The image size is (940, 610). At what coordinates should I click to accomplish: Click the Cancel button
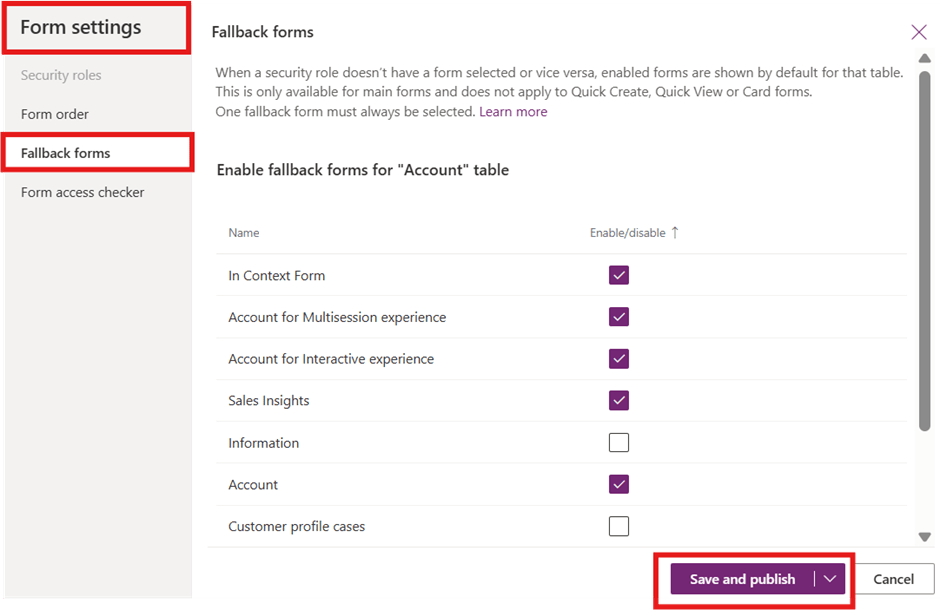point(893,579)
